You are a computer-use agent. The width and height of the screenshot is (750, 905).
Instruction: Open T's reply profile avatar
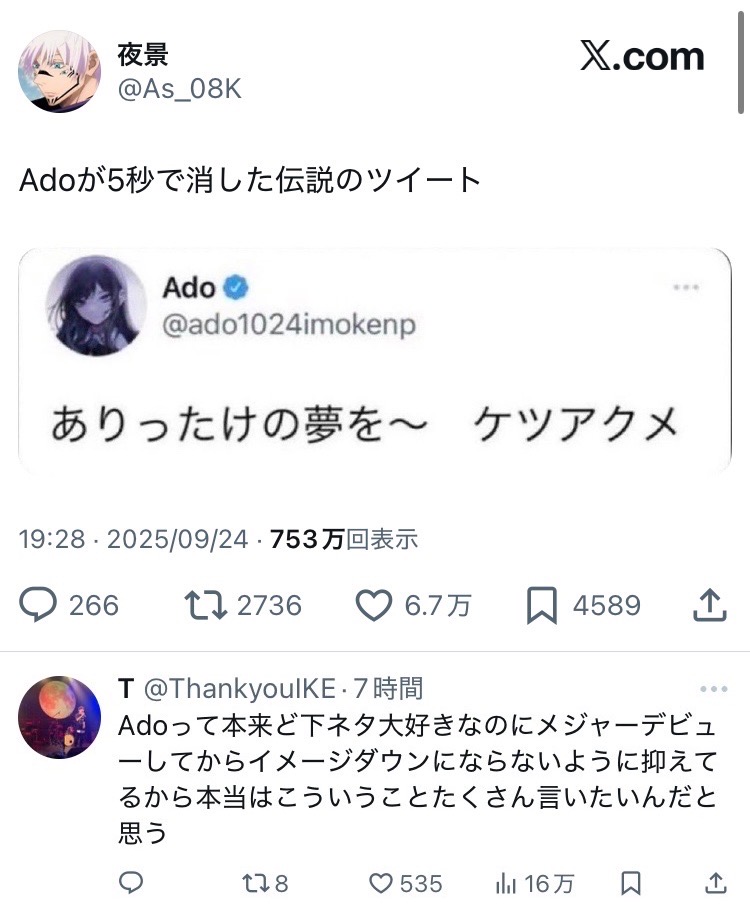[59, 716]
